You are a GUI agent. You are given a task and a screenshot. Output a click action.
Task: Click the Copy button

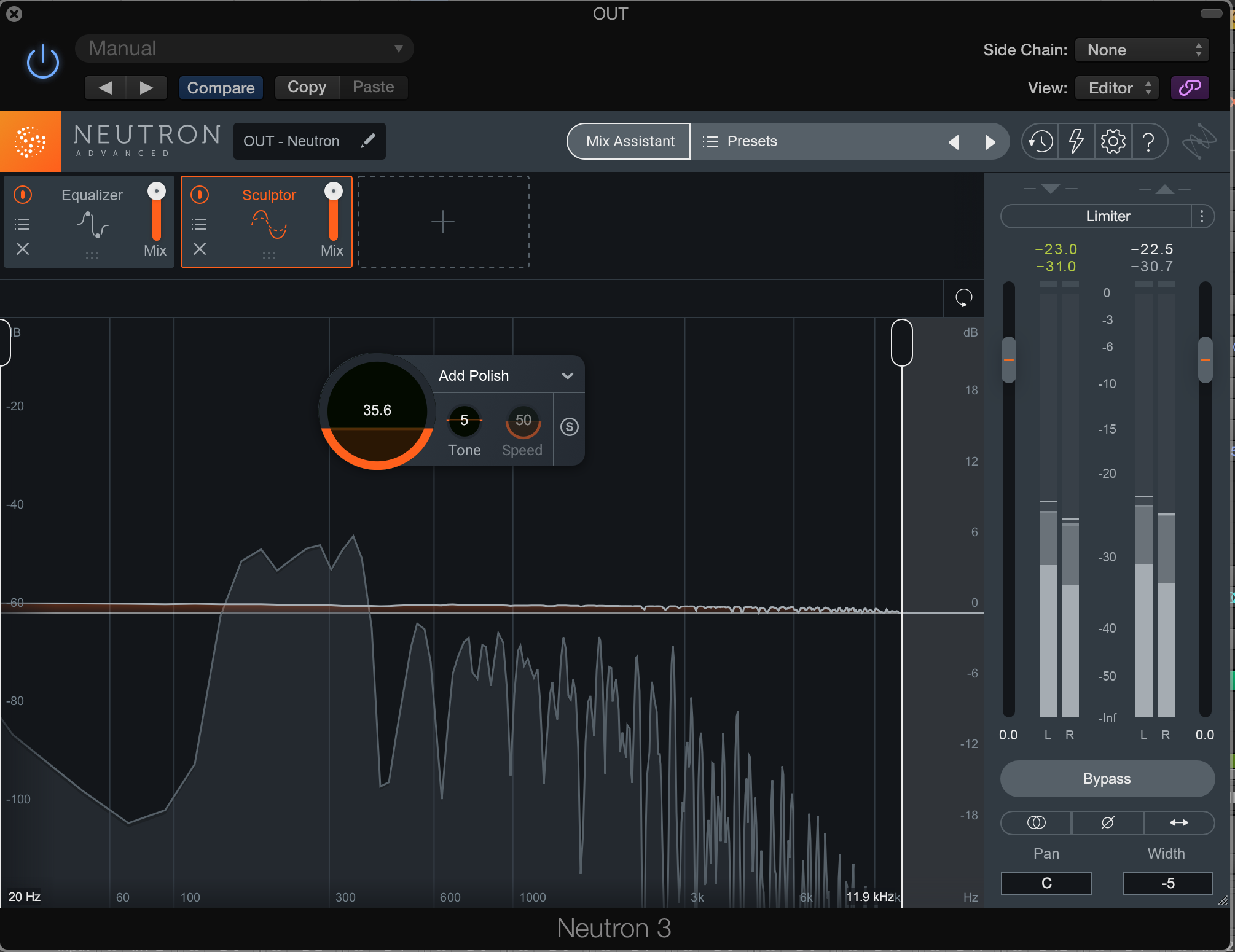click(x=307, y=87)
